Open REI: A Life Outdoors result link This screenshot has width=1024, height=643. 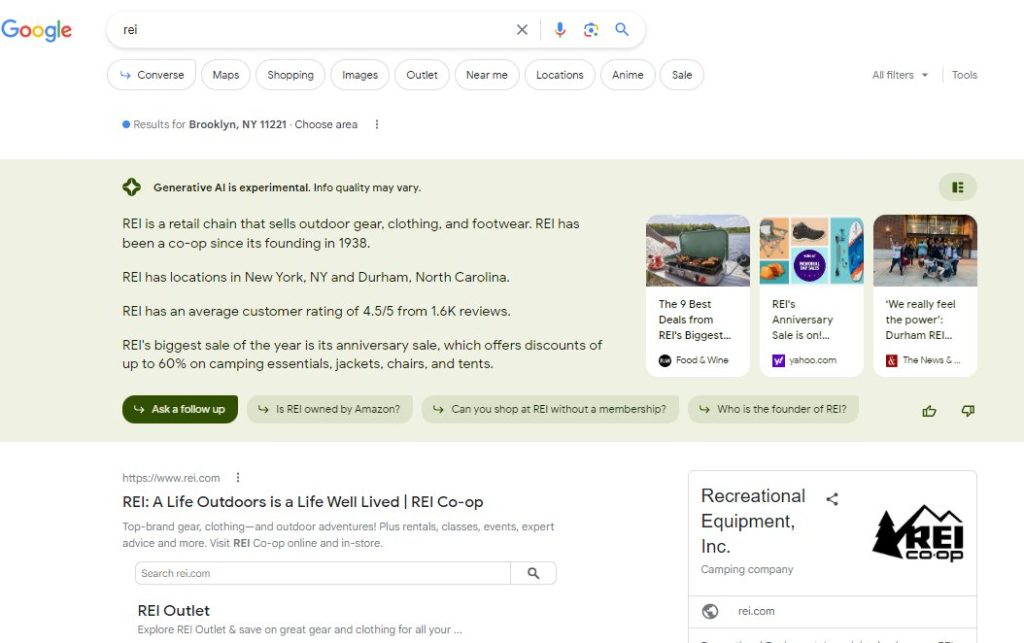(302, 502)
